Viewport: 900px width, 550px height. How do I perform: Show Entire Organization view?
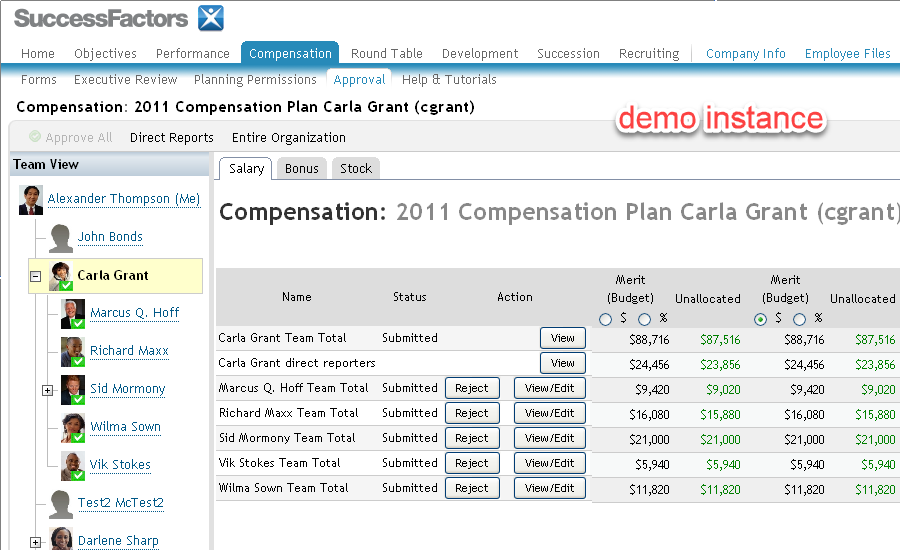(x=289, y=137)
